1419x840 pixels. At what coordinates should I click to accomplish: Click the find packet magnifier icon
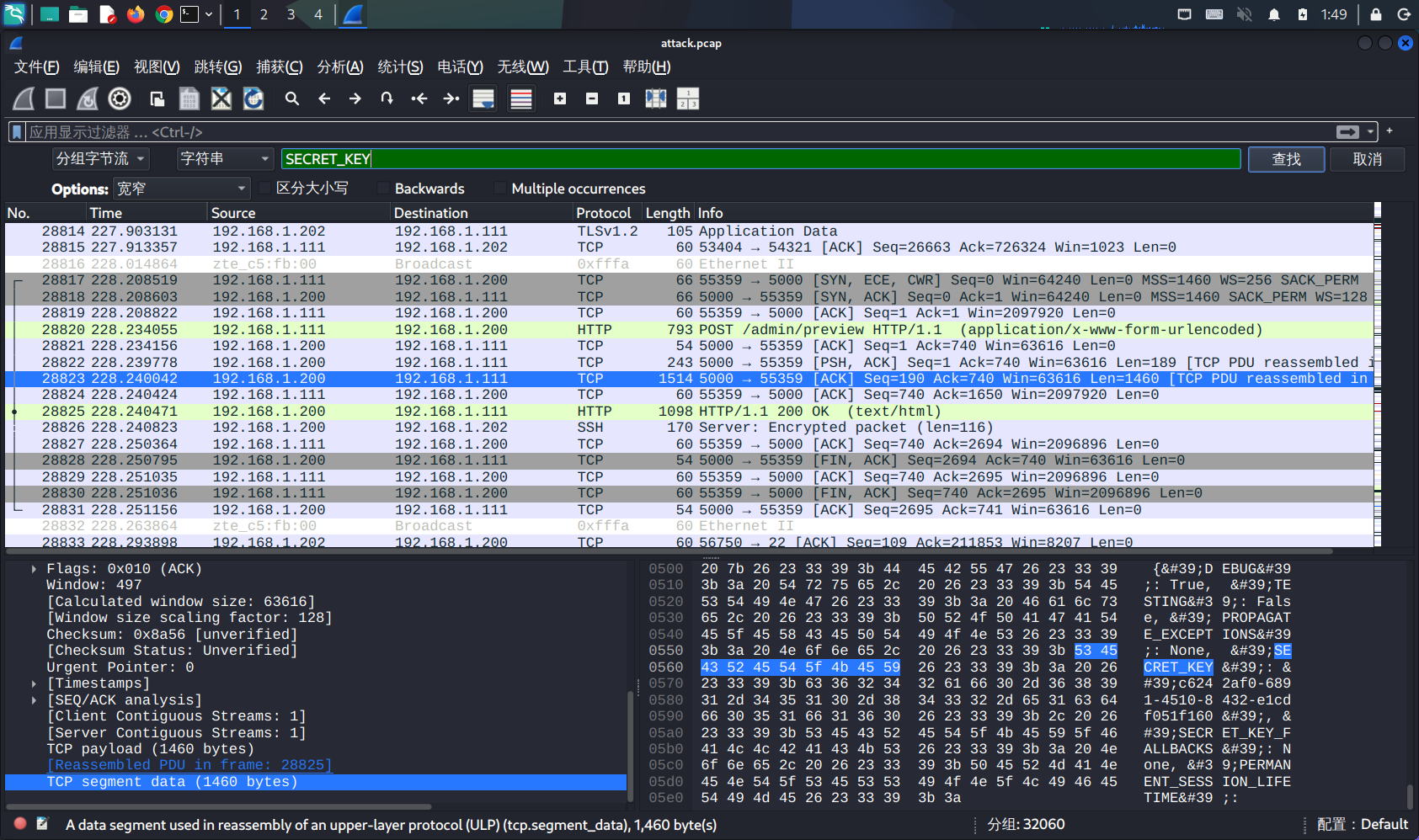(x=292, y=99)
